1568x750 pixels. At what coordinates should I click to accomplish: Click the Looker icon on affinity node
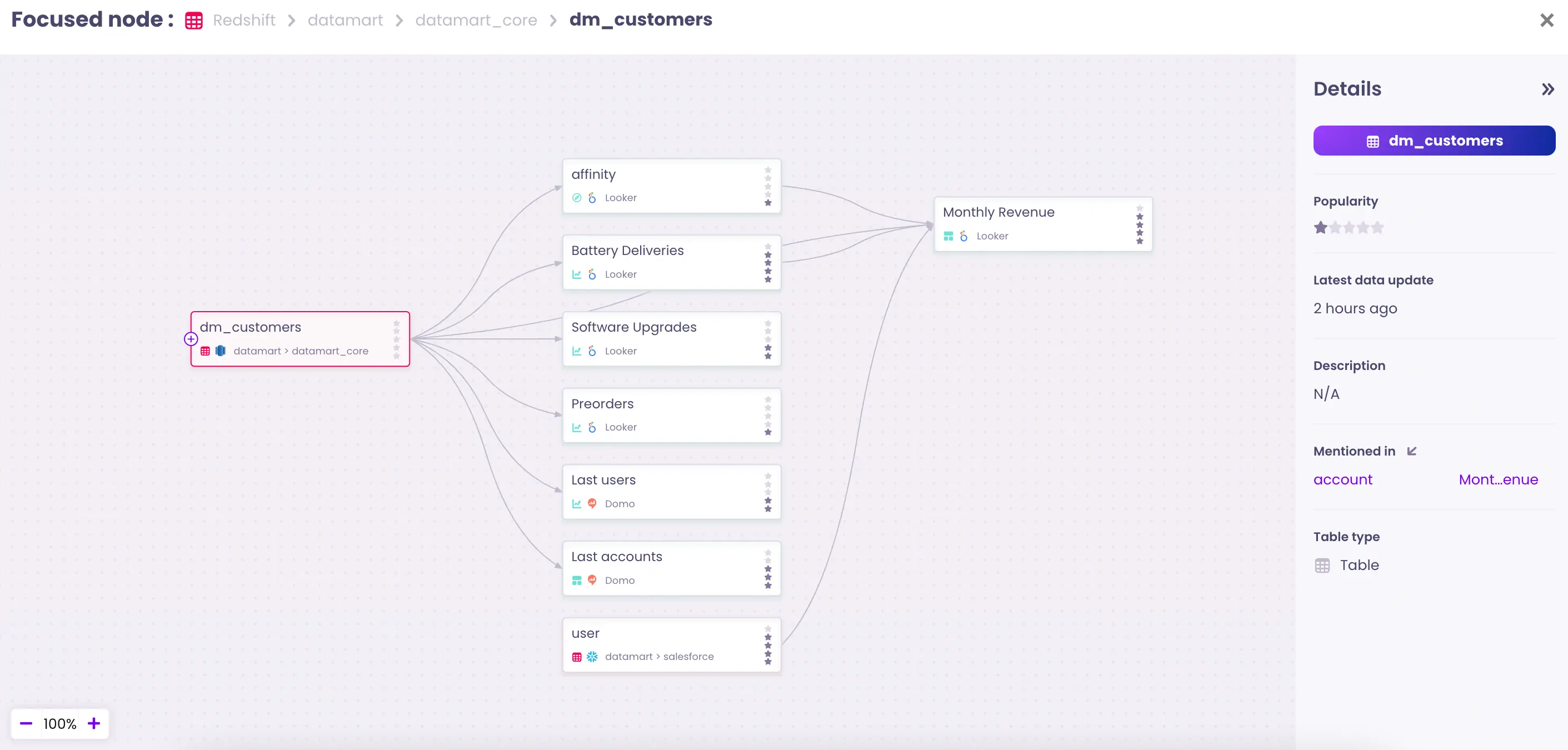point(592,198)
